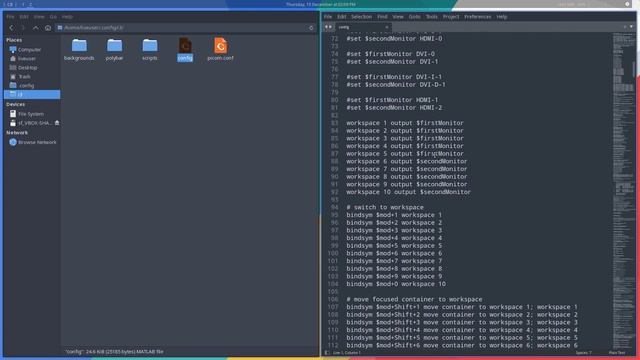Click the editor minimap
The width and height of the screenshot is (640, 360).
point(623,191)
